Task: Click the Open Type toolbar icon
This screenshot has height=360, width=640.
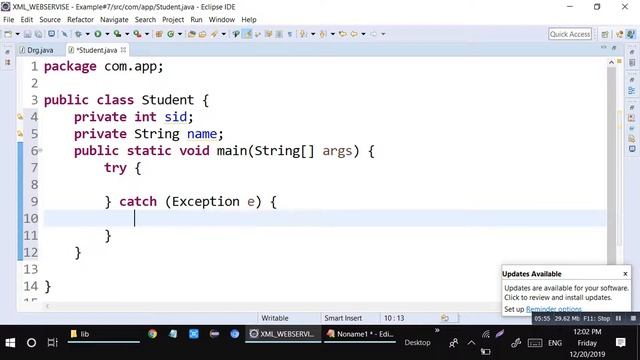Action: coord(191,34)
